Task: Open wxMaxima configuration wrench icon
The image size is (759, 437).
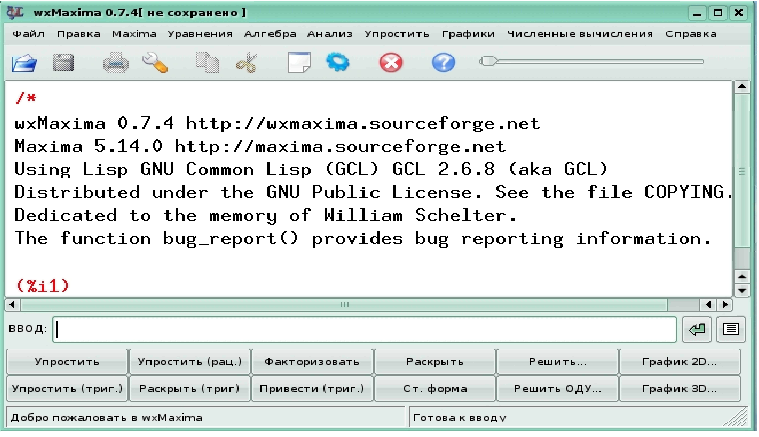Action: tap(155, 63)
